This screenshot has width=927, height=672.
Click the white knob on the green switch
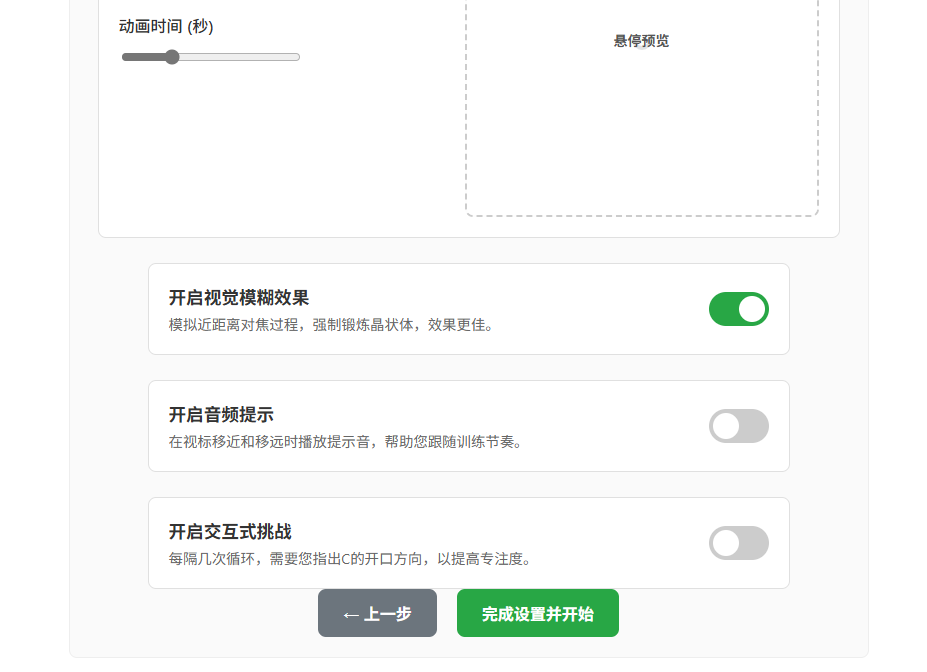pyautogui.click(x=752, y=309)
